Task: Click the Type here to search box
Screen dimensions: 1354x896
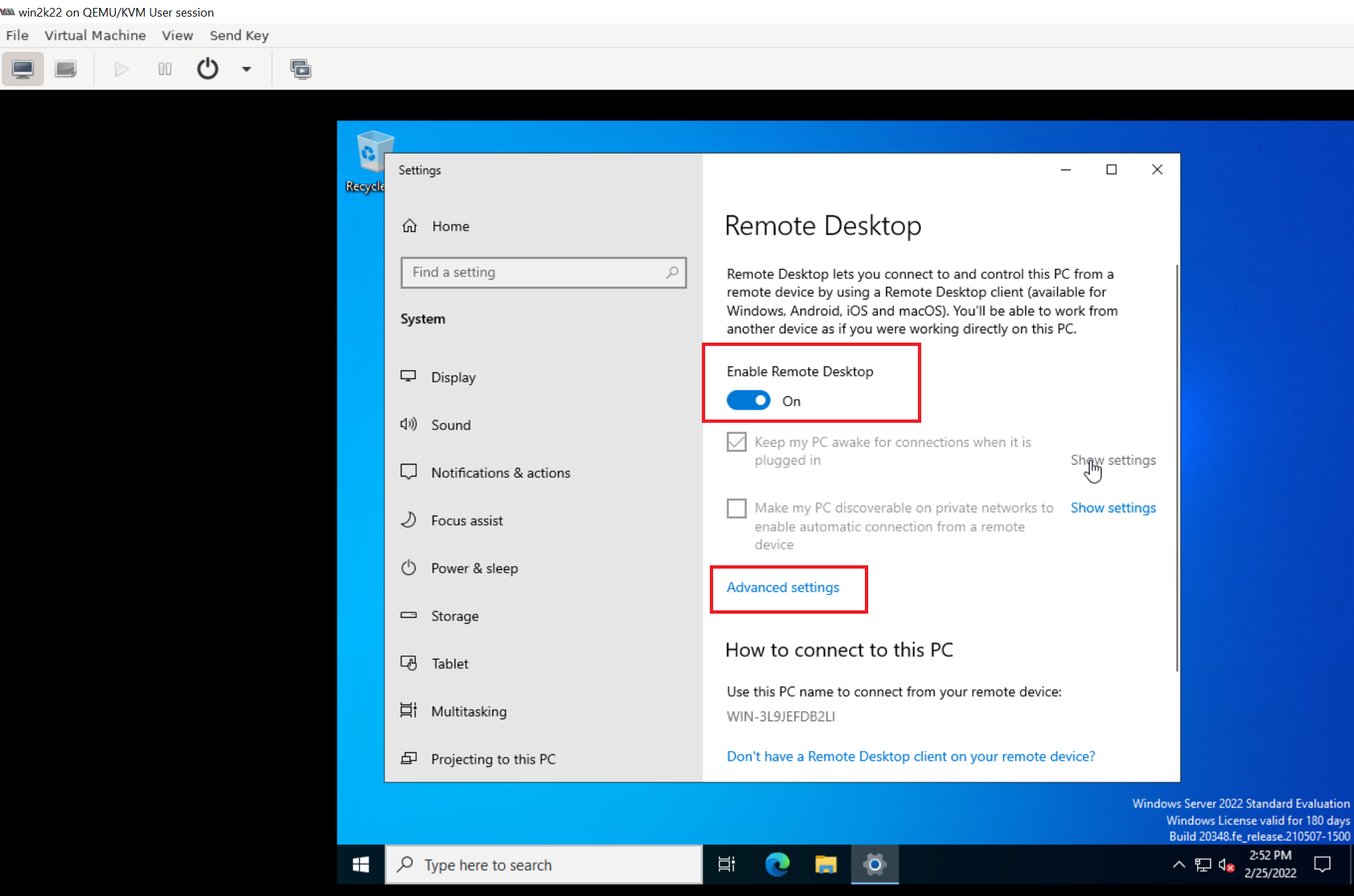Action: point(543,864)
